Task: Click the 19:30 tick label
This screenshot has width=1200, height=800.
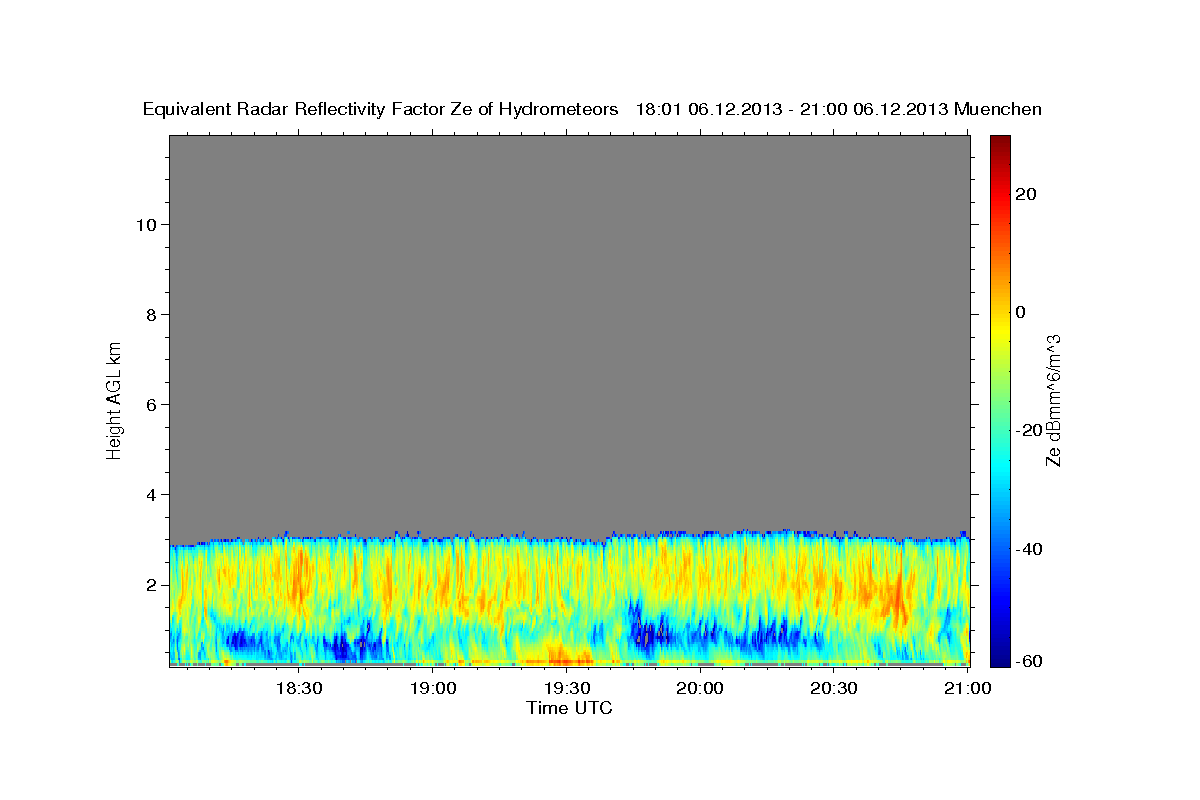Action: pos(566,688)
